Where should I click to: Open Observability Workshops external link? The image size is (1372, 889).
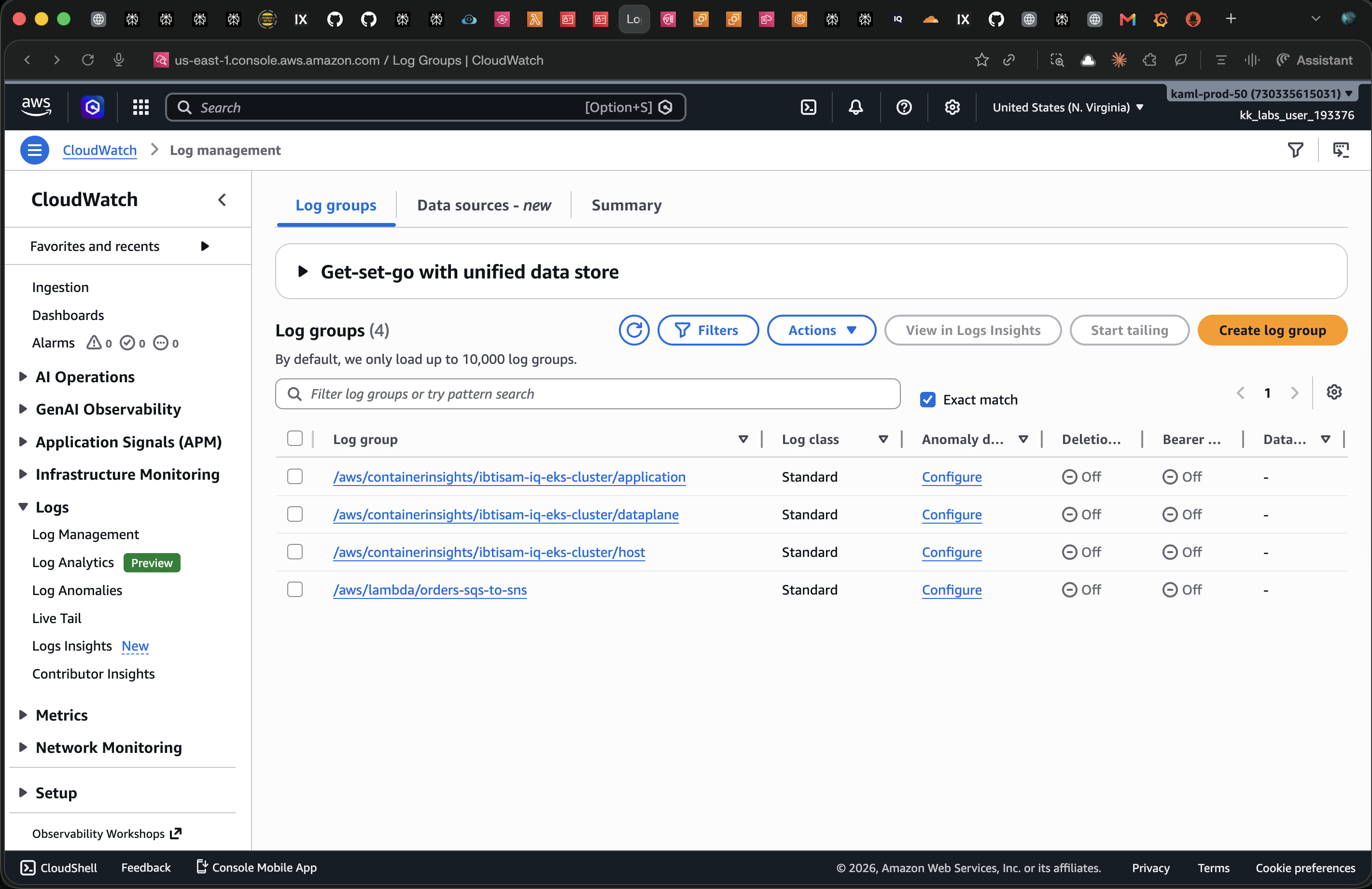point(107,833)
